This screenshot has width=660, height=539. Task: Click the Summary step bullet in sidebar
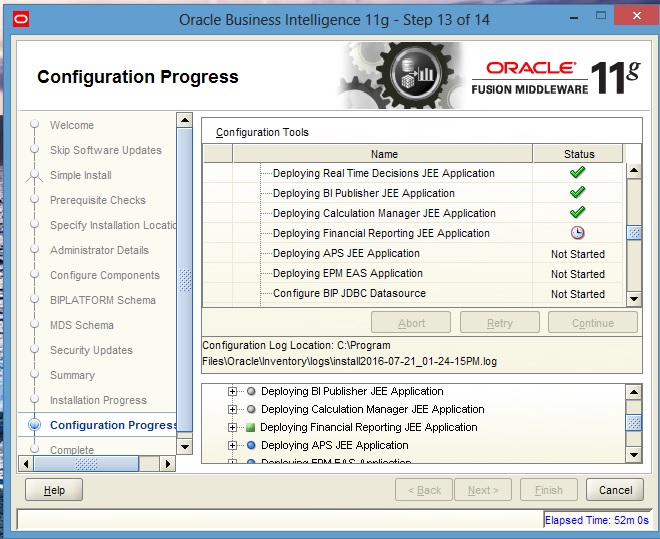point(35,375)
